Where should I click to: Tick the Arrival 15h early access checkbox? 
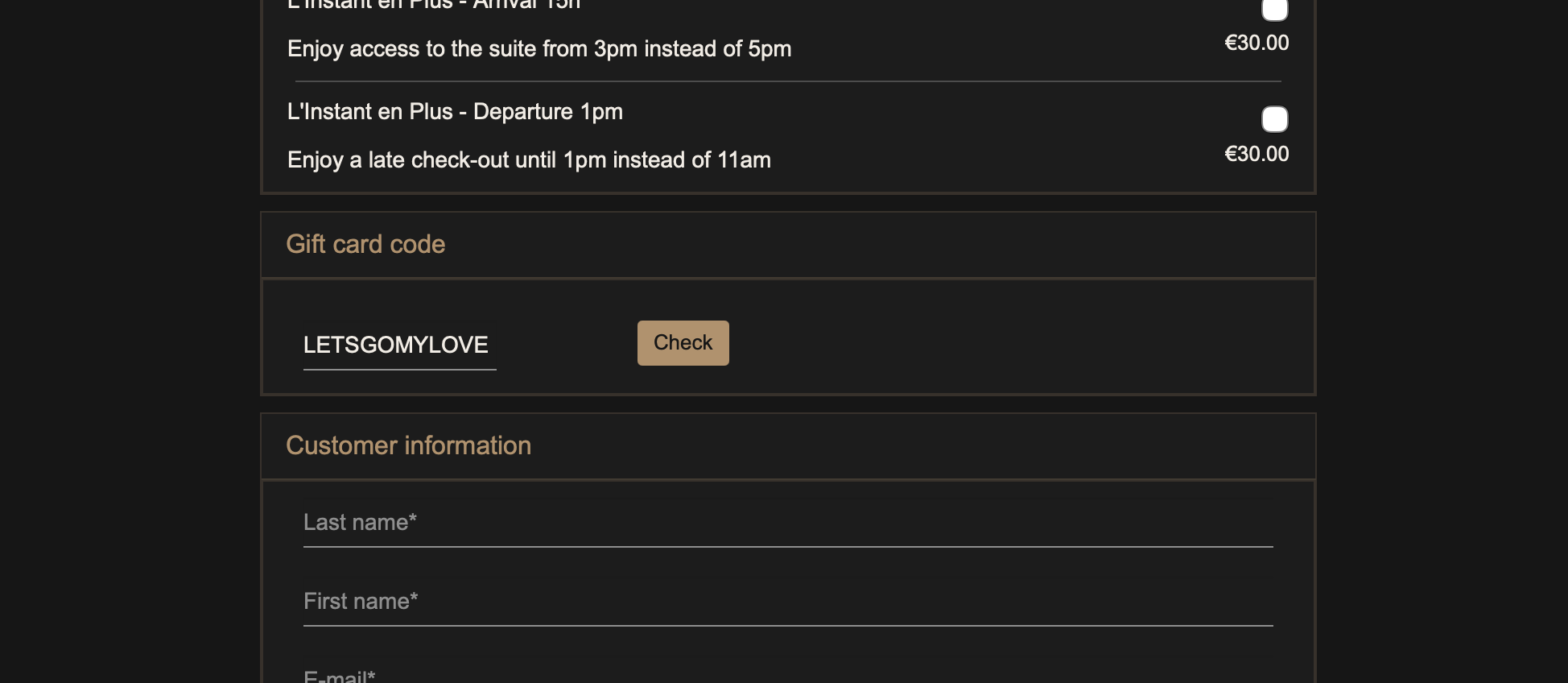(1274, 9)
